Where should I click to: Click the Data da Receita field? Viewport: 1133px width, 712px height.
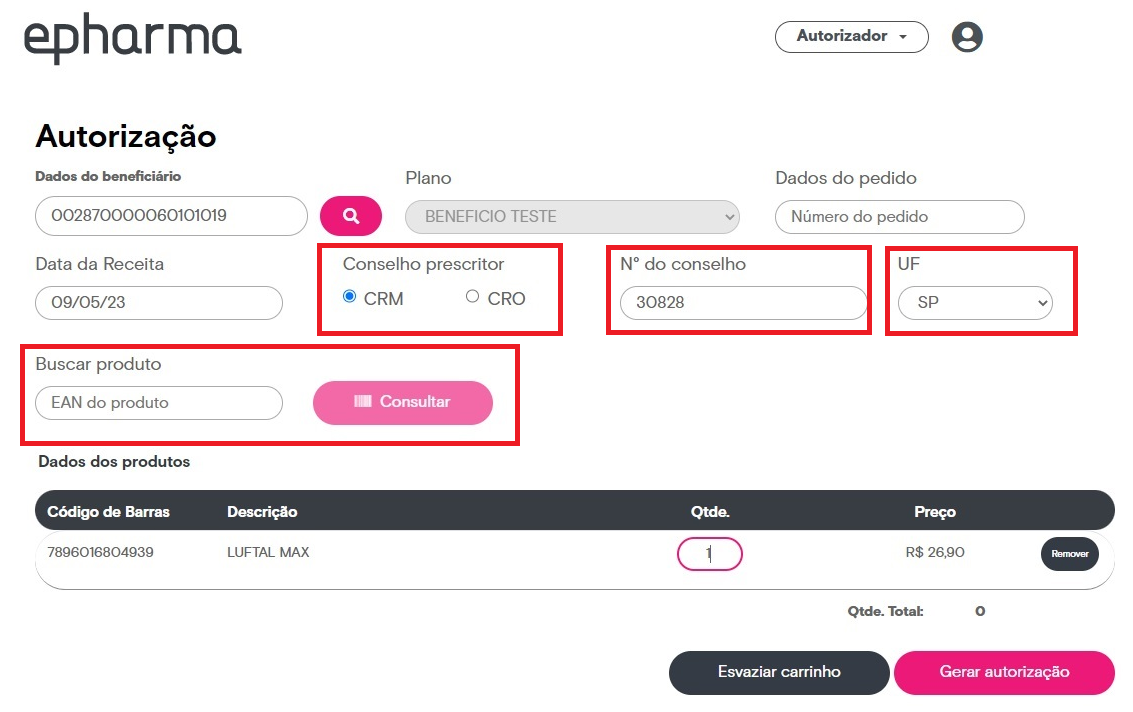(x=159, y=303)
